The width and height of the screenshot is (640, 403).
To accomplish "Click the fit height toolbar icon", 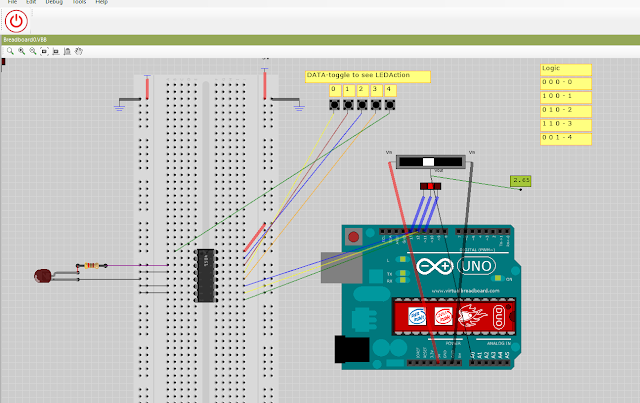I will click(x=67, y=51).
